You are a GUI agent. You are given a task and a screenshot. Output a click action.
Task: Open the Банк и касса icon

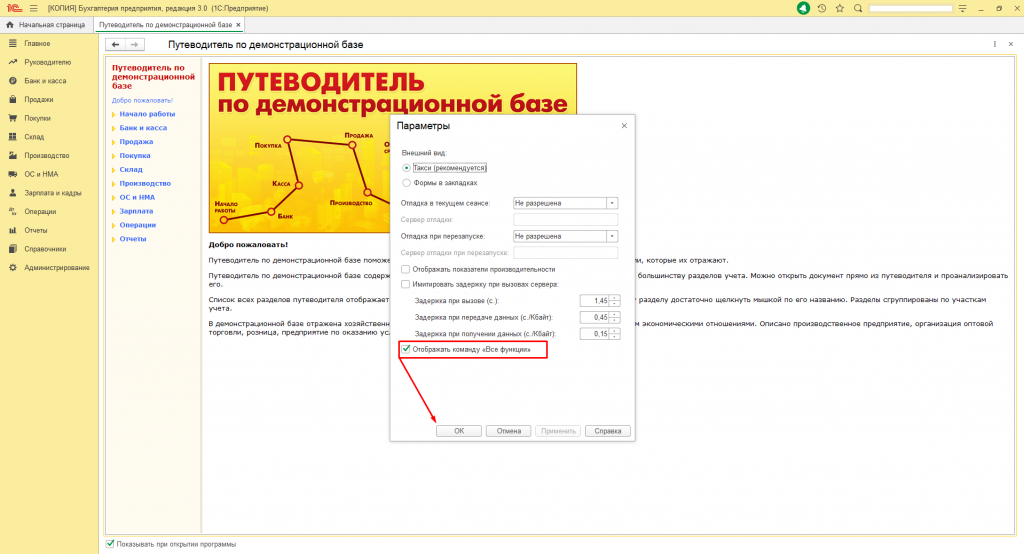pyautogui.click(x=12, y=81)
